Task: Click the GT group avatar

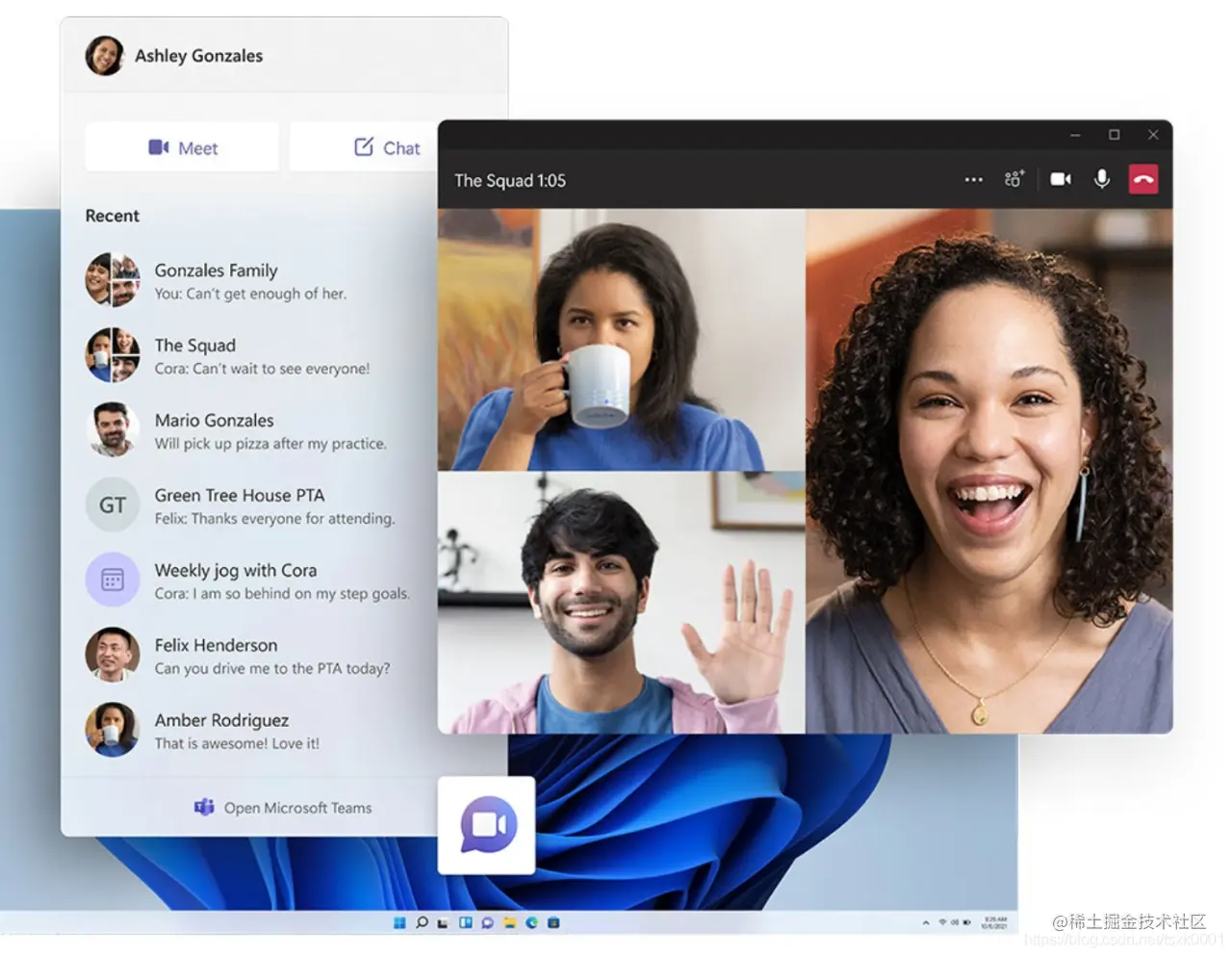Action: 113,504
